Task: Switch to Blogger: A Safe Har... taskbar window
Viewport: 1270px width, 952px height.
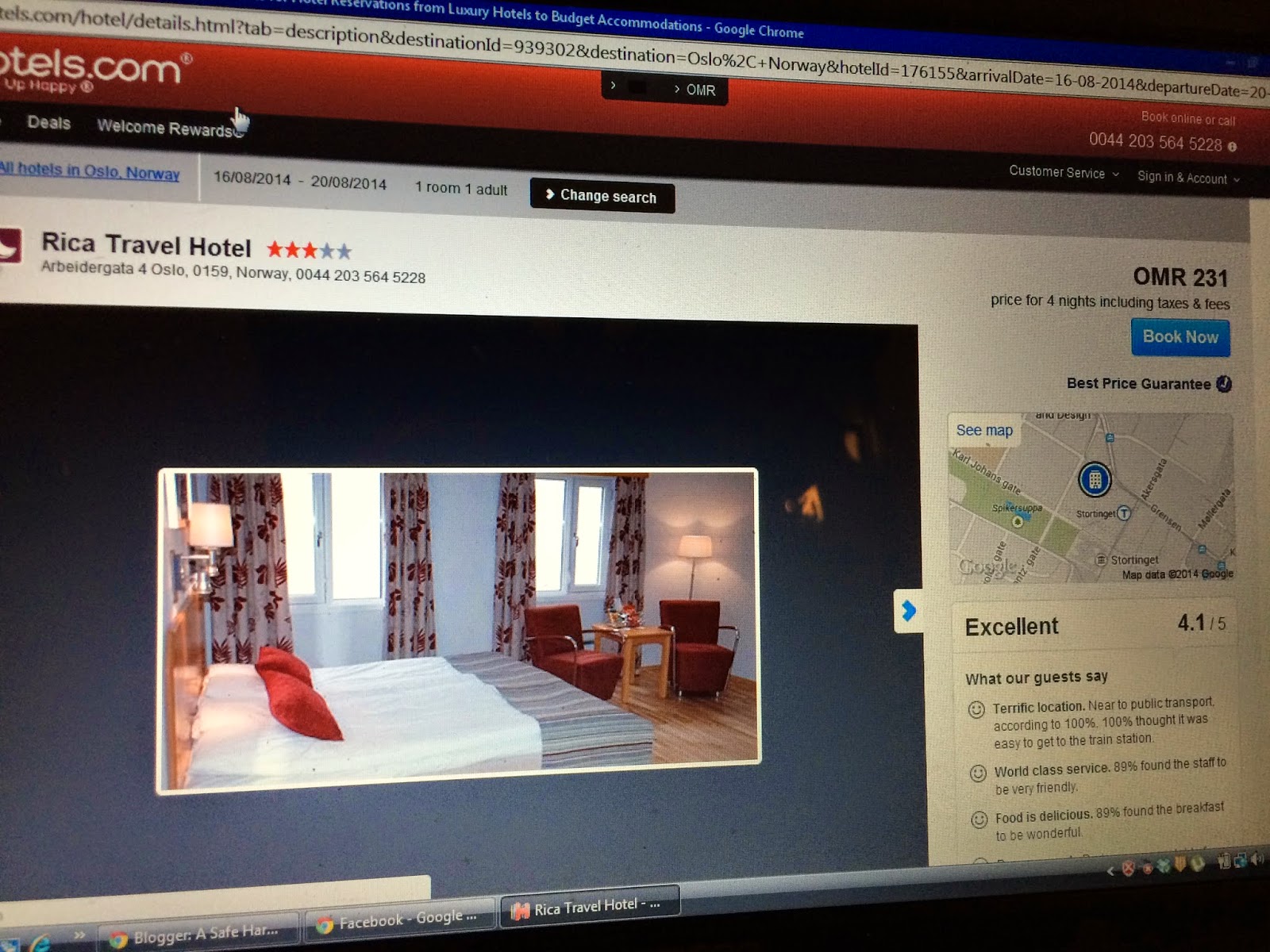Action: pos(197,935)
